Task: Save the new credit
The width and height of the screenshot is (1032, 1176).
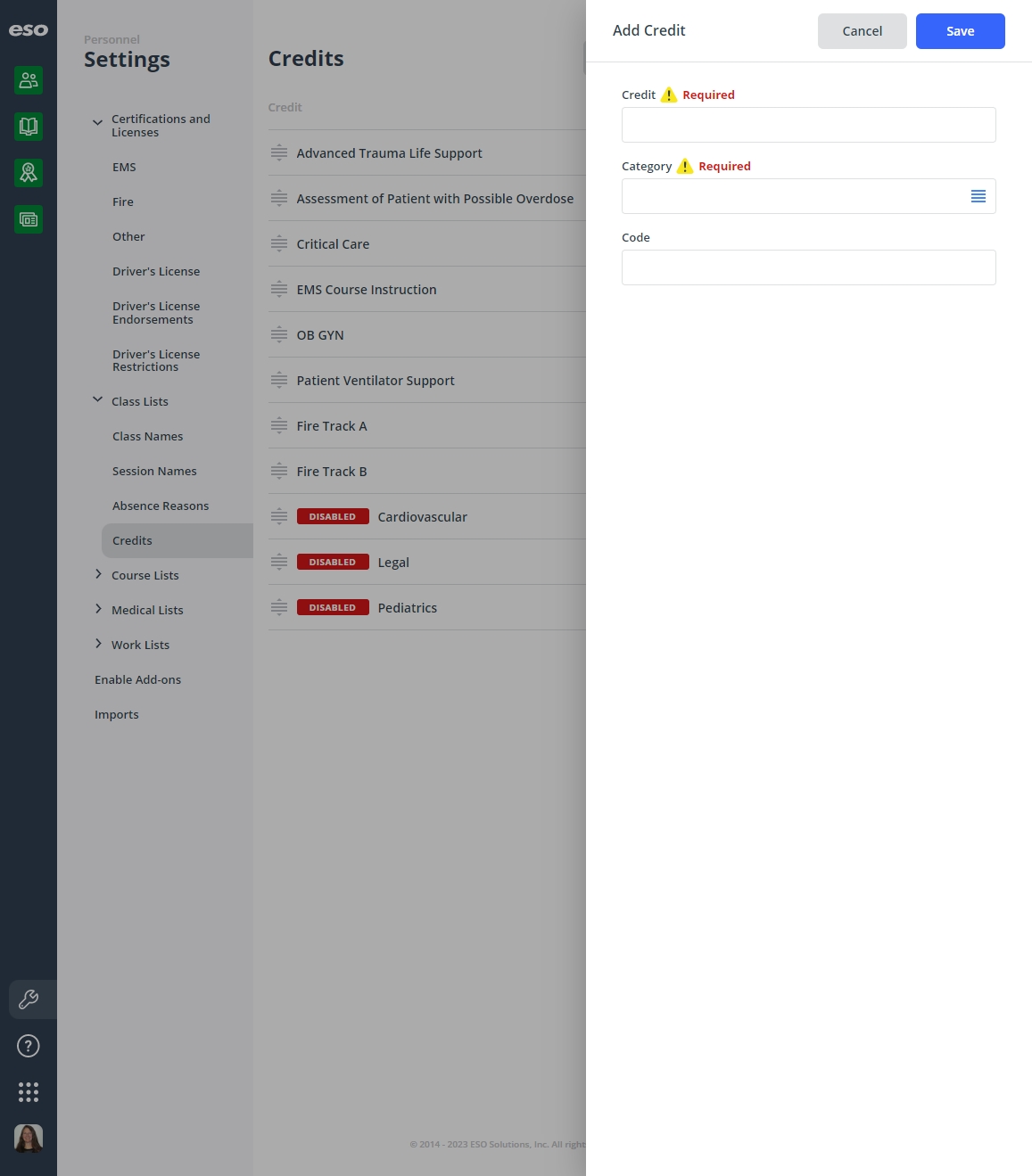Action: tap(961, 31)
